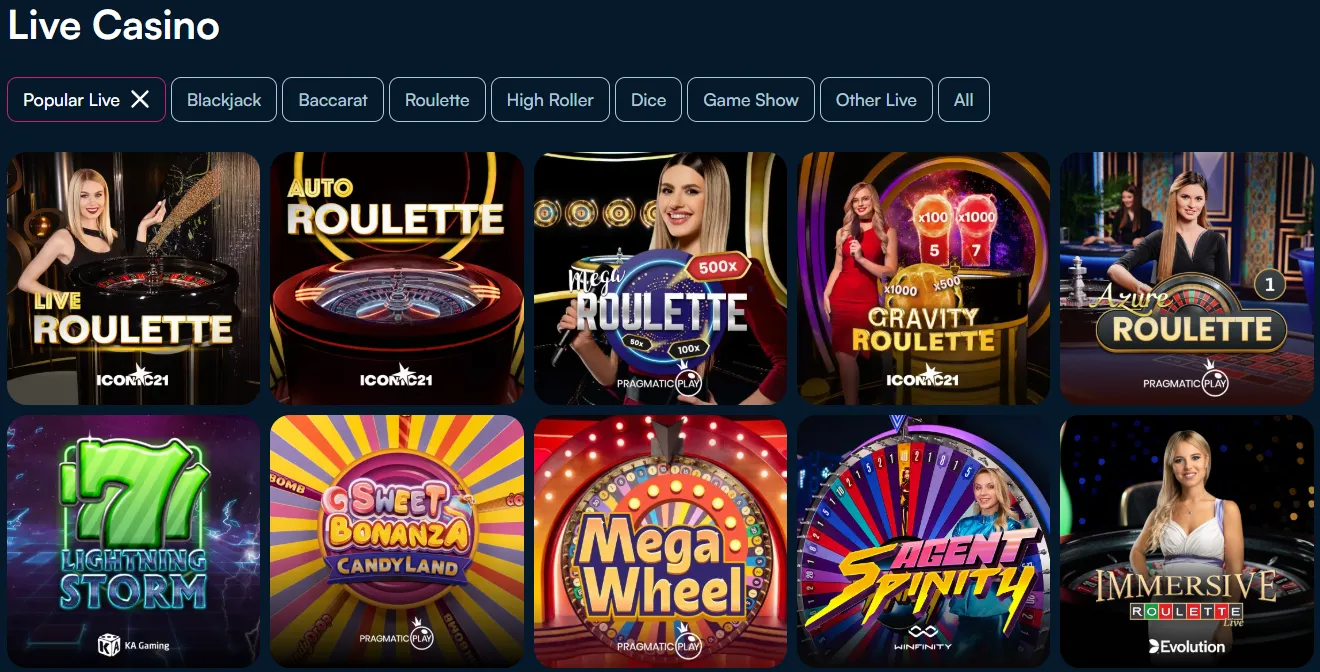This screenshot has width=1320, height=672.
Task: Play Gravity Roulette
Action: click(923, 278)
